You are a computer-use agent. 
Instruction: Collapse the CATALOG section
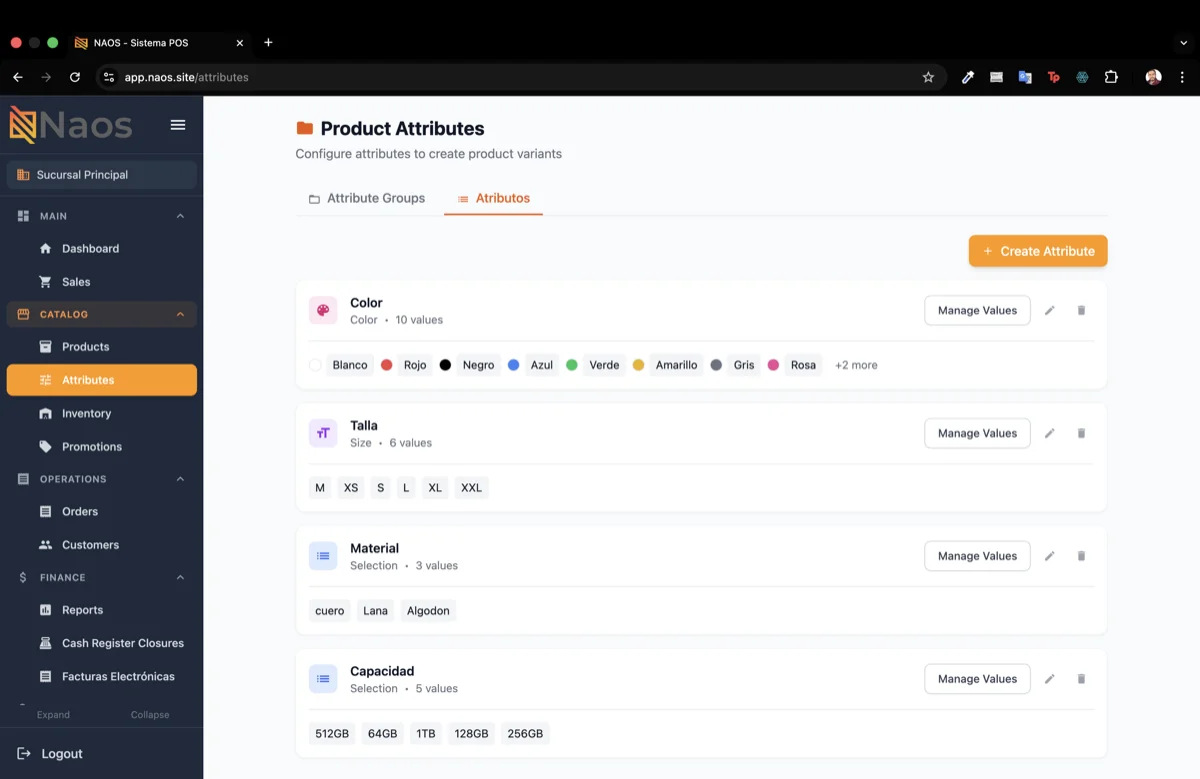[x=180, y=313]
